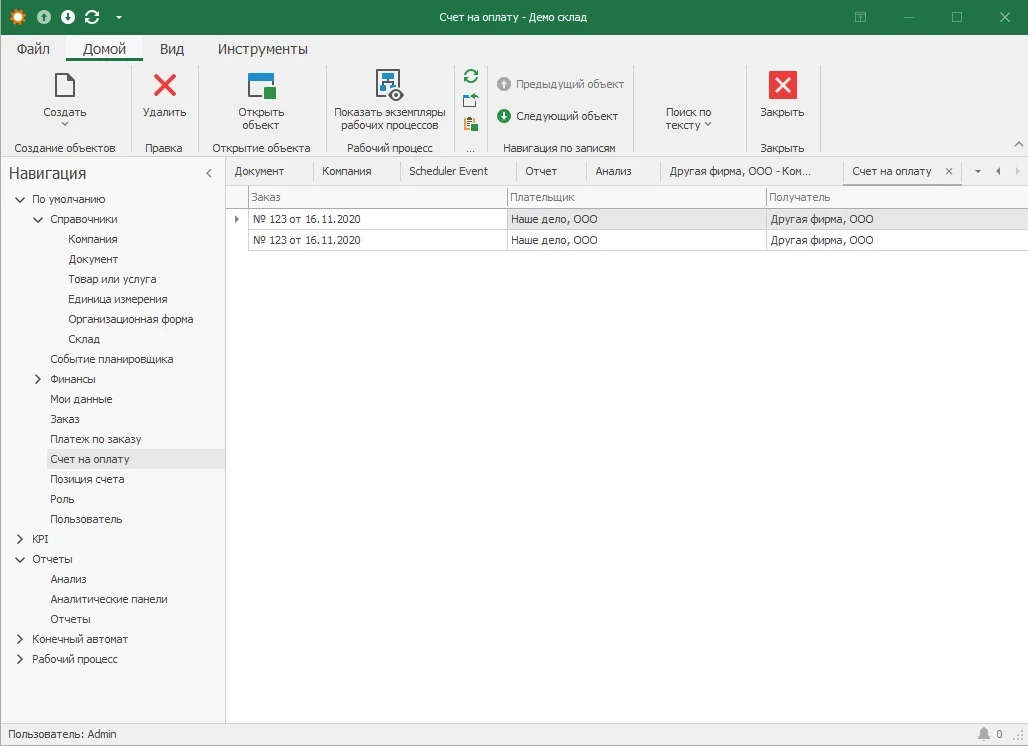Click the small window-with-arrow icon in the ribbon
The width and height of the screenshot is (1028, 746).
[471, 100]
